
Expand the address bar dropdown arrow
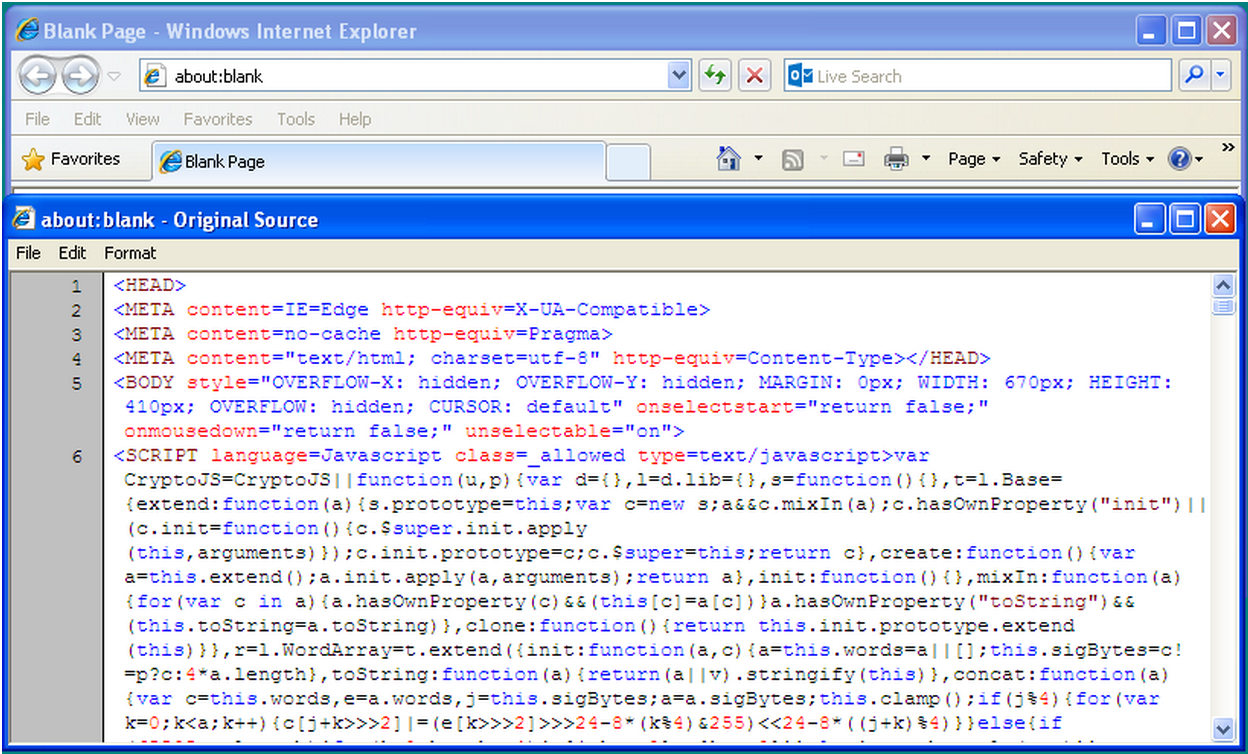tap(679, 76)
